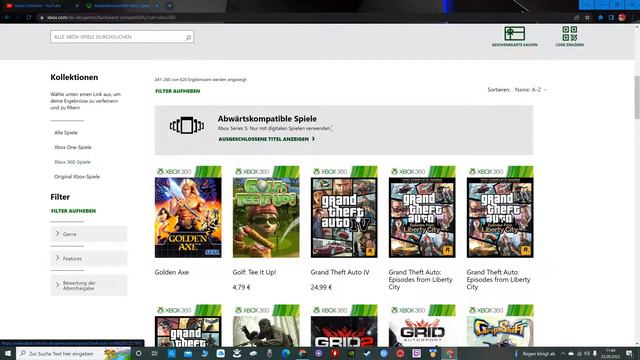
Task: Close the YouTube browser tab
Action: coord(77,6)
